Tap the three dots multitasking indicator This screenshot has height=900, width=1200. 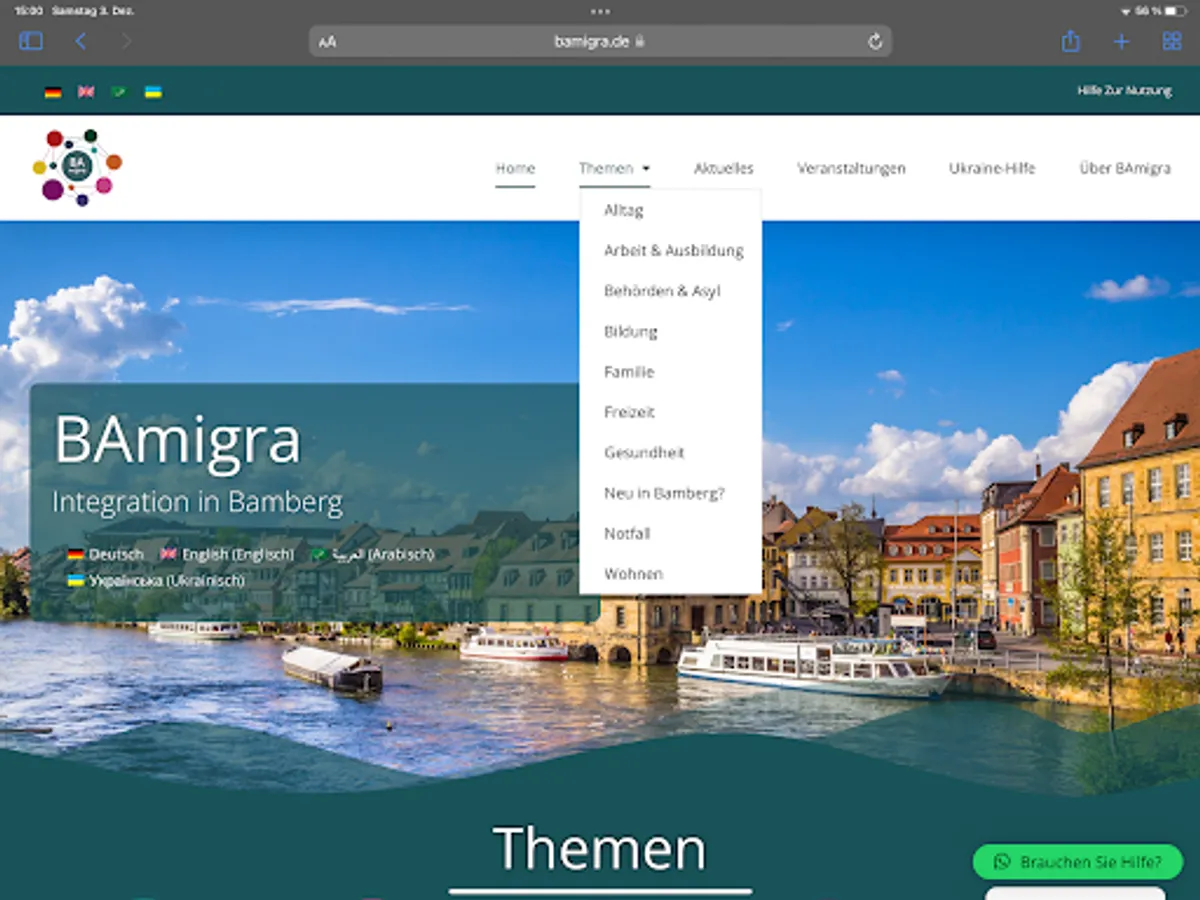click(600, 11)
